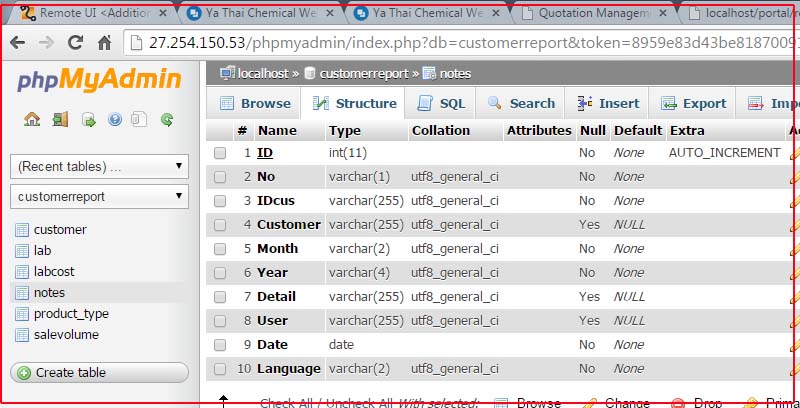Image resolution: width=800 pixels, height=408 pixels.
Task: Tick the checkbox for Year column
Action: click(220, 273)
